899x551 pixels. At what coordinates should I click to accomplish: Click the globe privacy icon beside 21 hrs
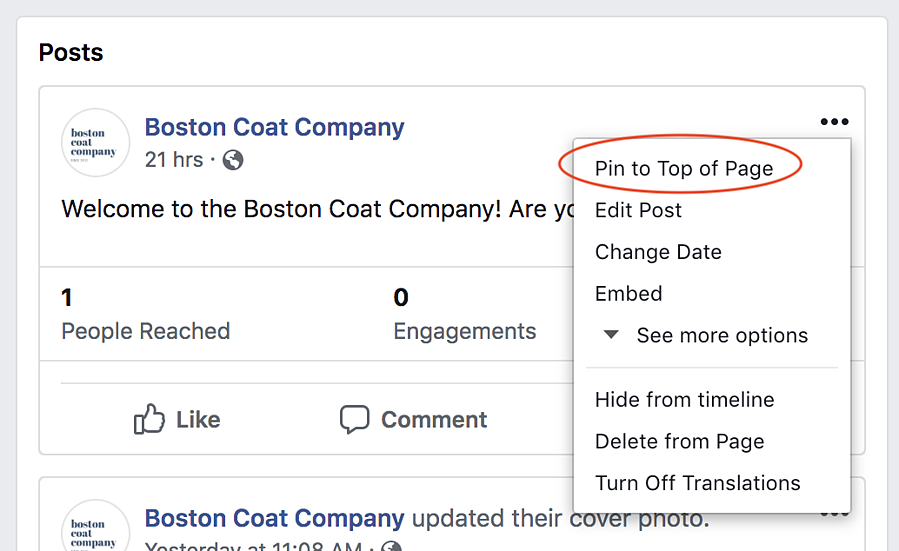[x=233, y=160]
